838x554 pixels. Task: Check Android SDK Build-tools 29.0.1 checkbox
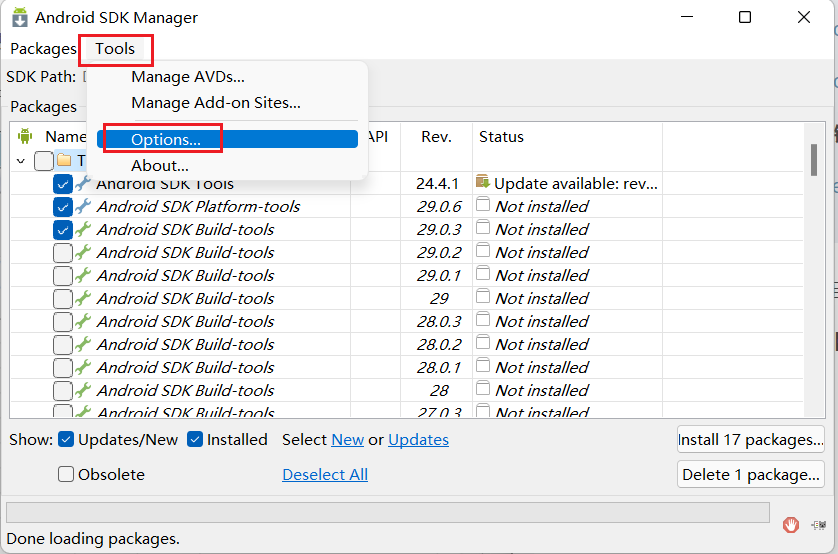click(x=63, y=276)
